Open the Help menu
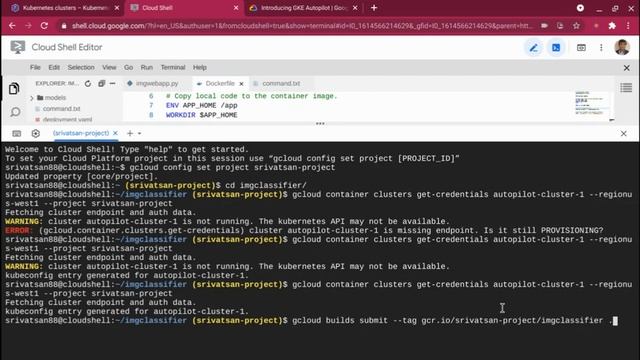Viewport: 640px width, 360px height. [x=200, y=67]
